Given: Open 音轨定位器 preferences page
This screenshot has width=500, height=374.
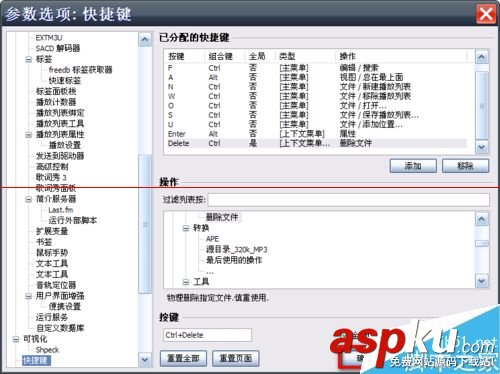Looking at the screenshot, I should [56, 285].
